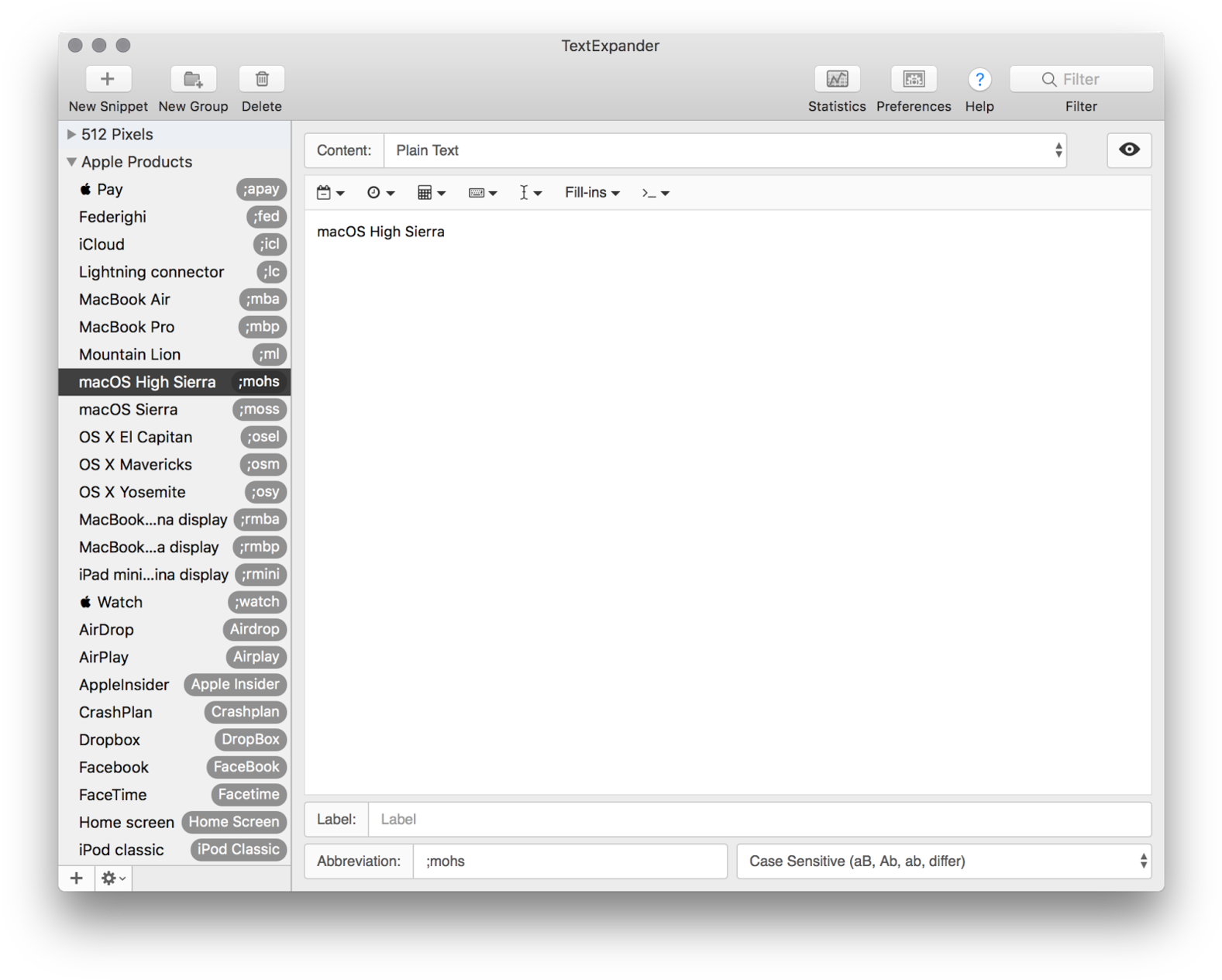Viewport: 1222px width, 980px height.
Task: Click in the Label input field
Action: click(759, 820)
